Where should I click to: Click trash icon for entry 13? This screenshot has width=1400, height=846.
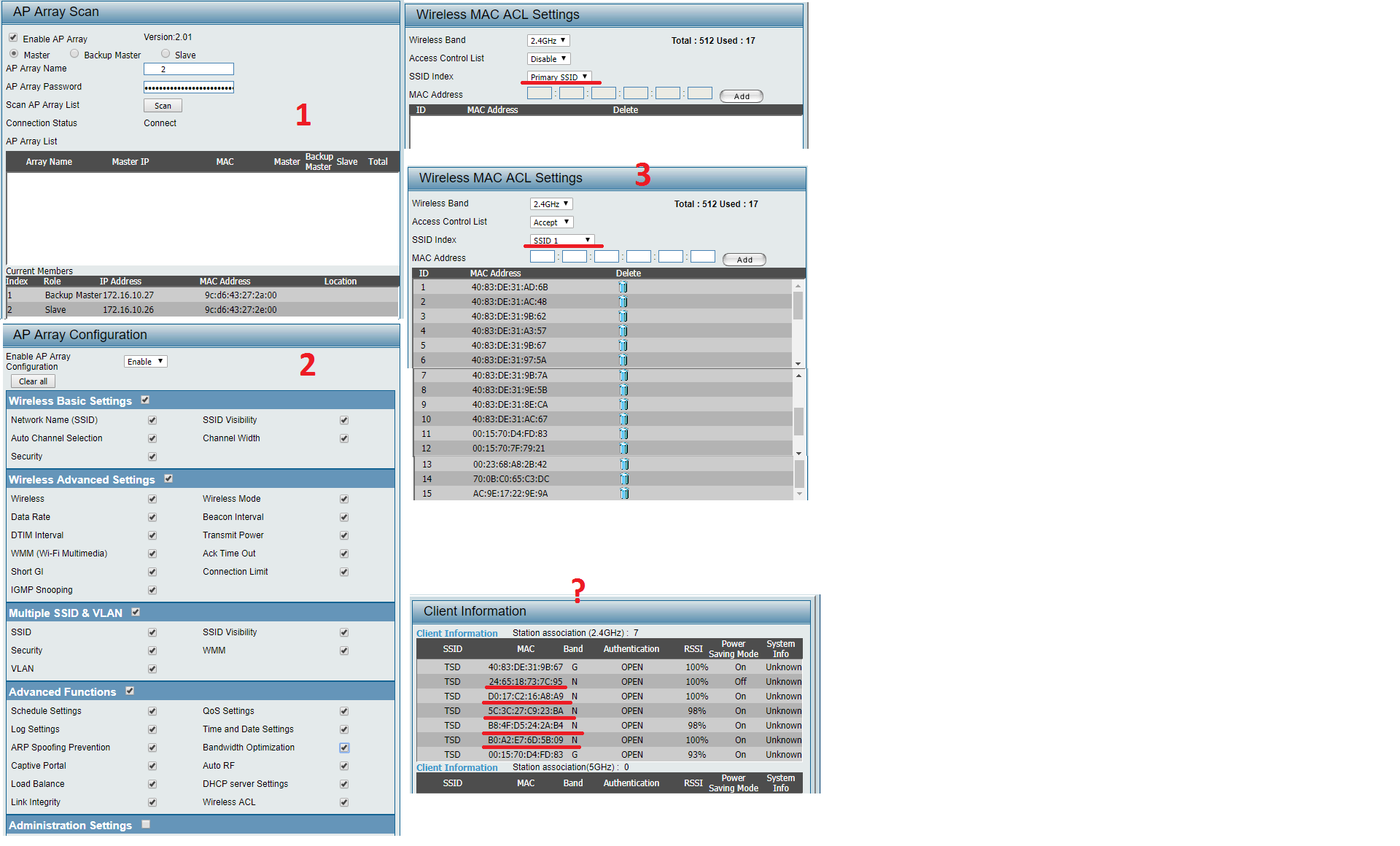[x=625, y=465]
